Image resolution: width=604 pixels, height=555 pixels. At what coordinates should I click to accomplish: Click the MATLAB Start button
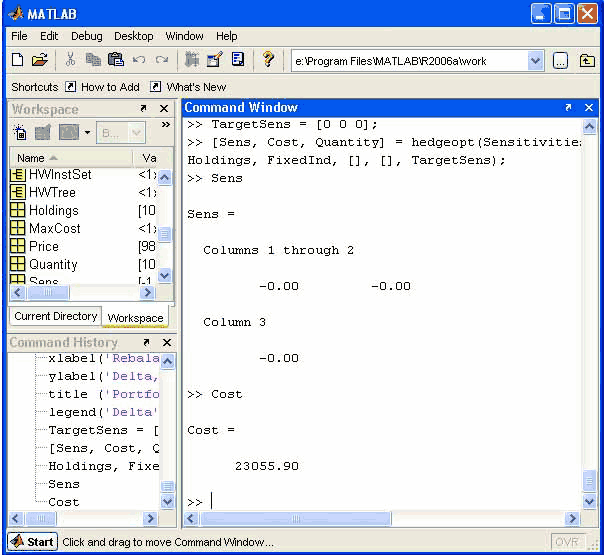[x=33, y=542]
